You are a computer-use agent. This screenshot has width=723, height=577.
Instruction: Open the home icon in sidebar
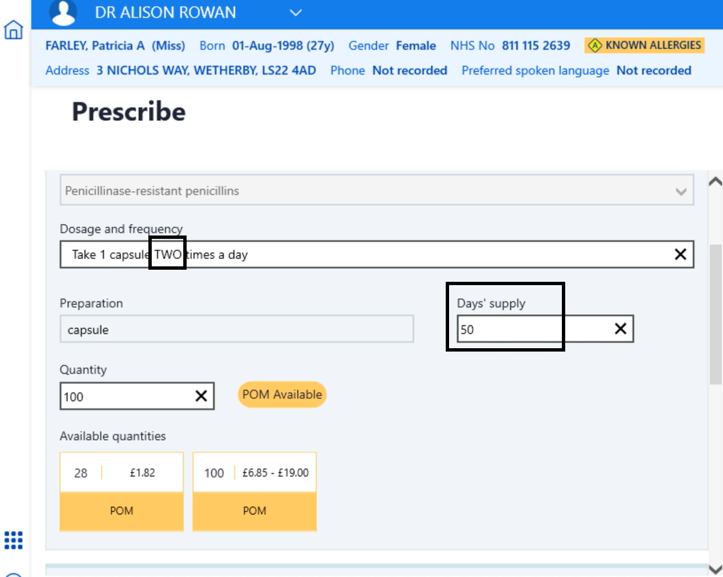(x=13, y=30)
